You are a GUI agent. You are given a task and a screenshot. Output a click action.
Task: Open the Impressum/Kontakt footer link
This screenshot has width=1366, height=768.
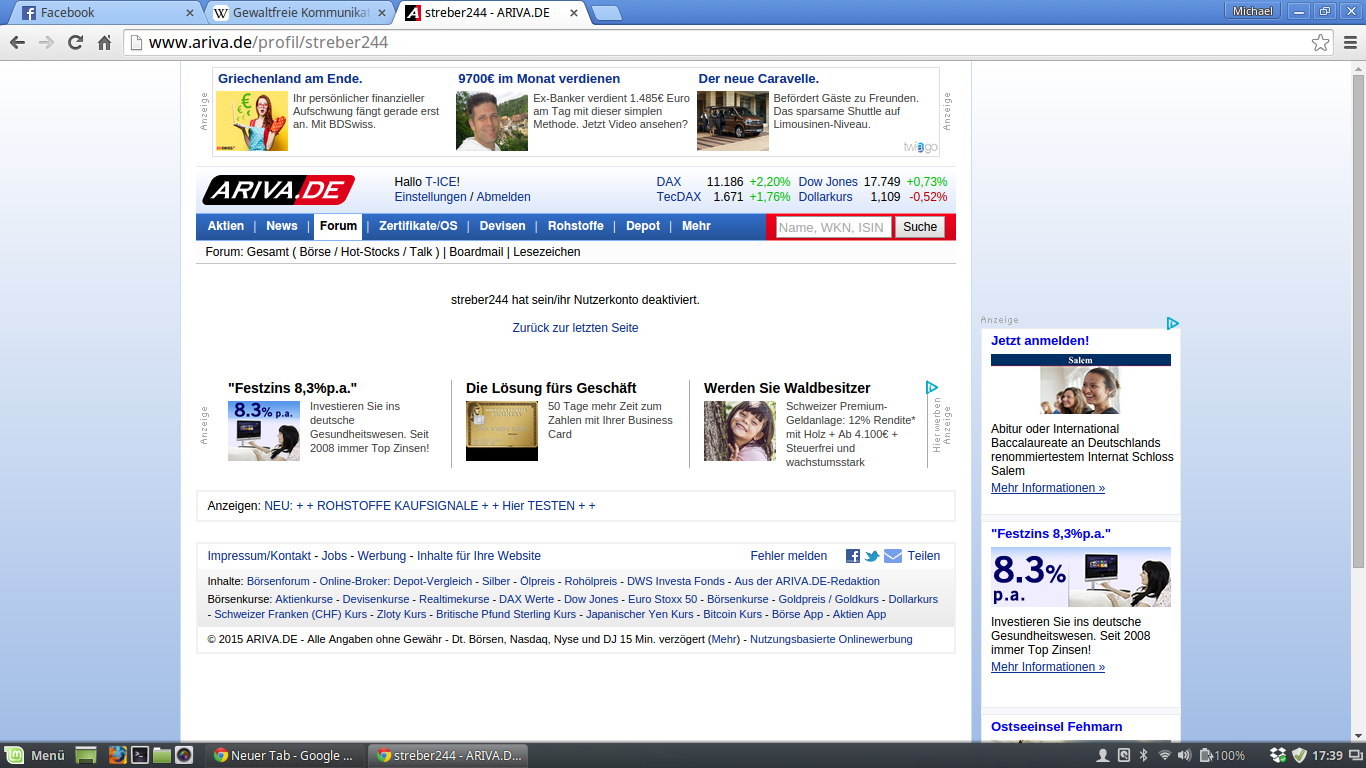click(x=259, y=556)
